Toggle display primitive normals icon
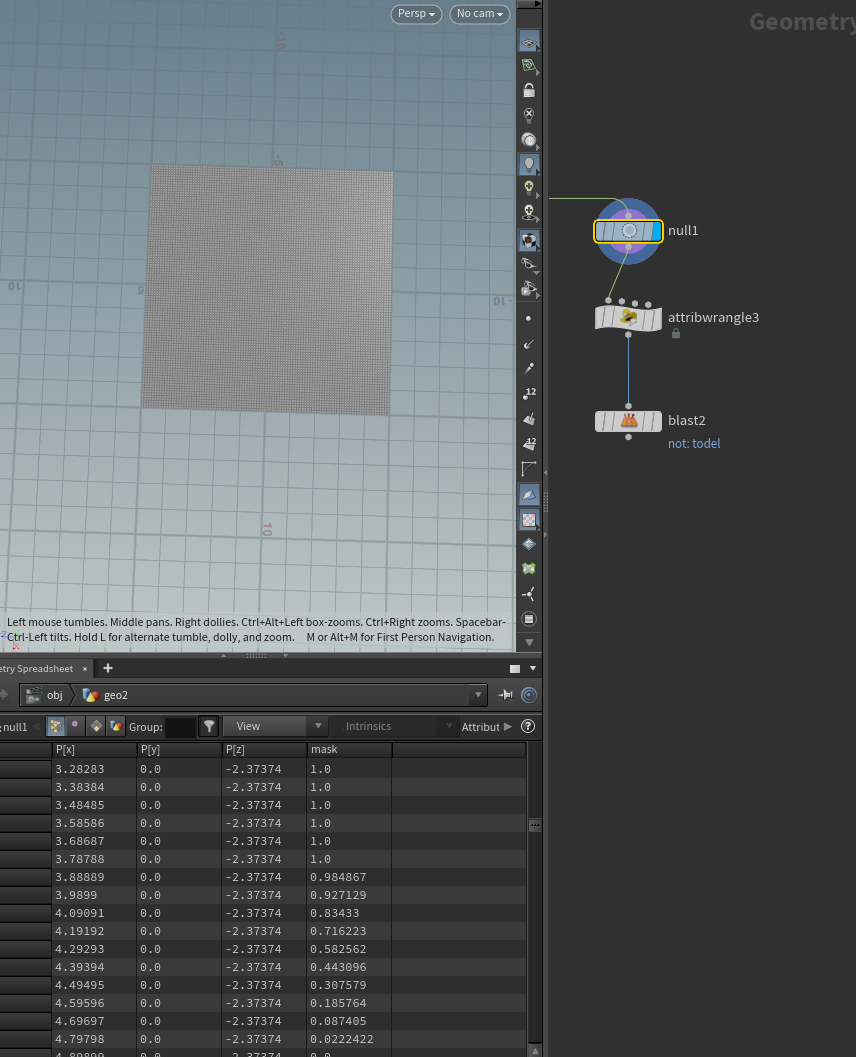The width and height of the screenshot is (856, 1057). [529, 419]
